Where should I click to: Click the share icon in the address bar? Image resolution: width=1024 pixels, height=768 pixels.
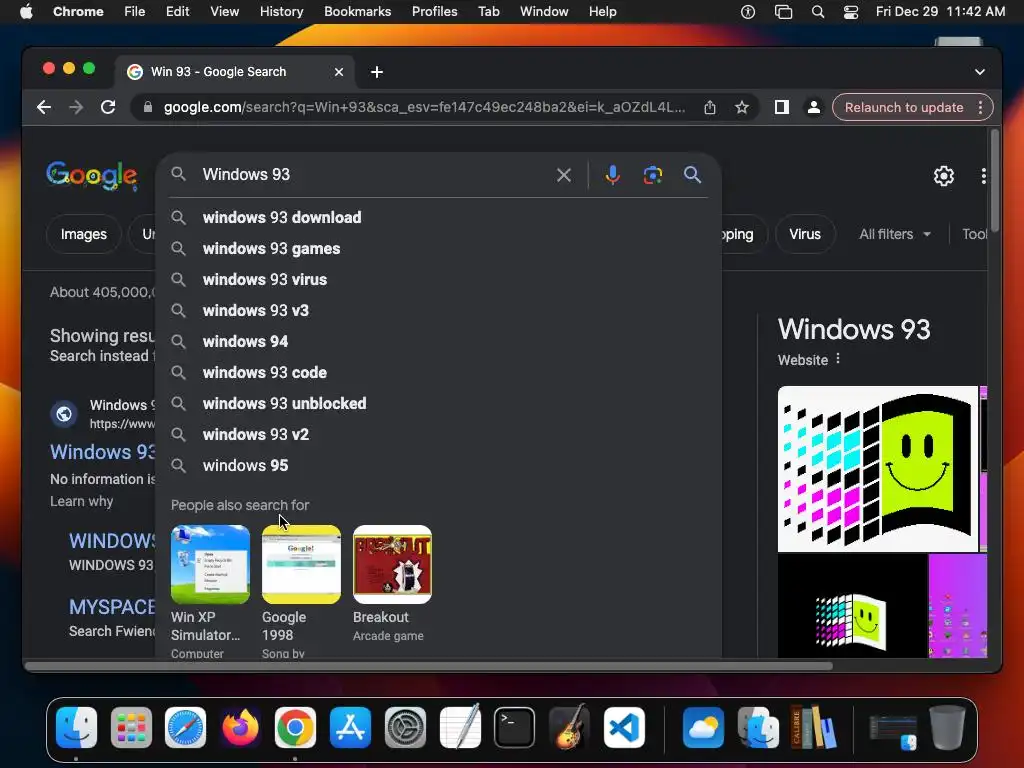(710, 107)
